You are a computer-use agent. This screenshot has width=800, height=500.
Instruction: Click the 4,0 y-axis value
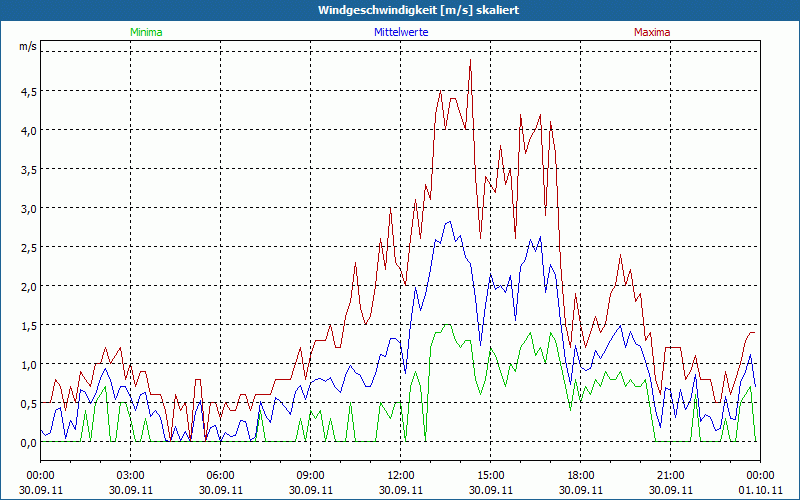(29, 131)
